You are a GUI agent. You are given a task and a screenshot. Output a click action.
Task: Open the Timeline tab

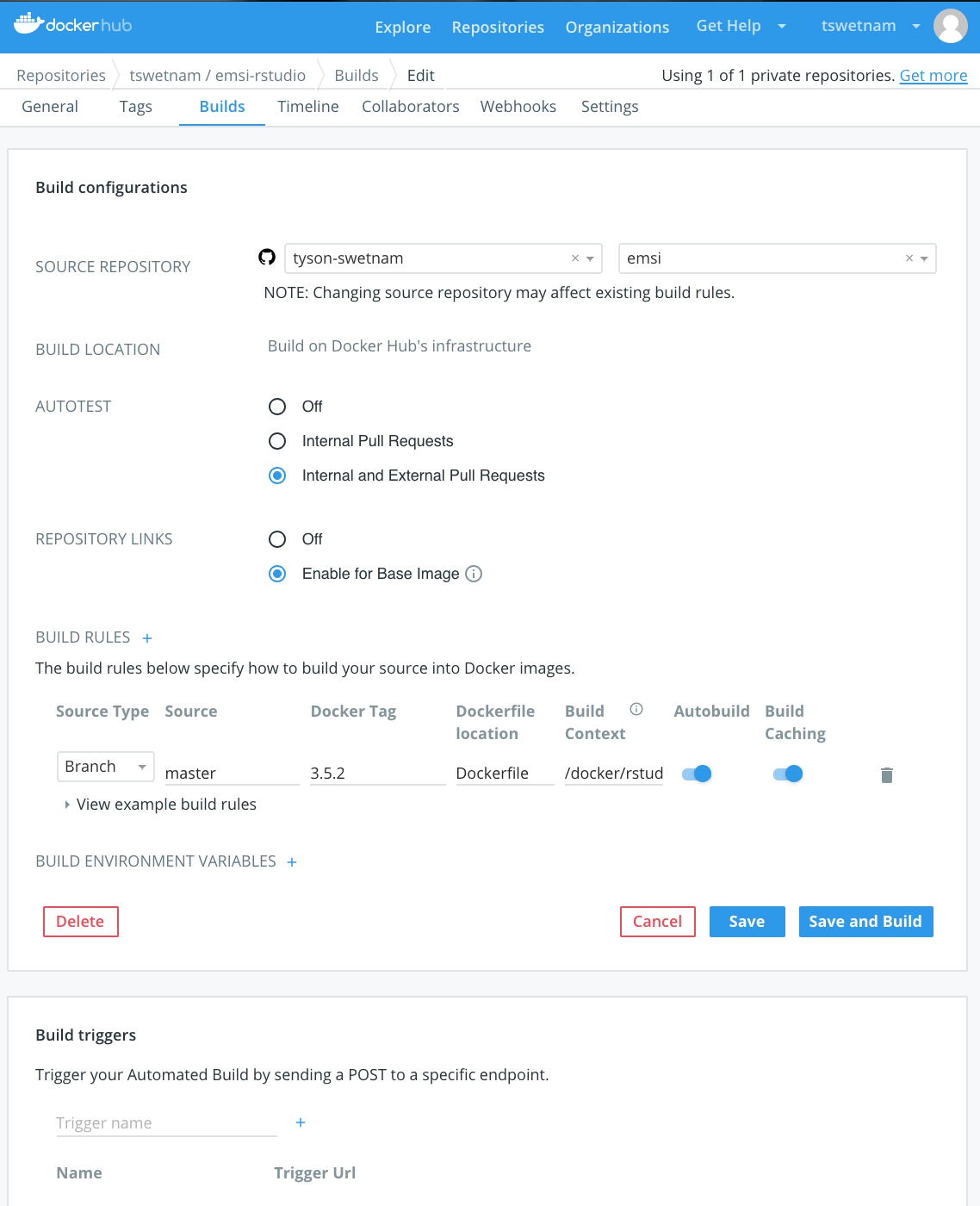click(x=308, y=107)
